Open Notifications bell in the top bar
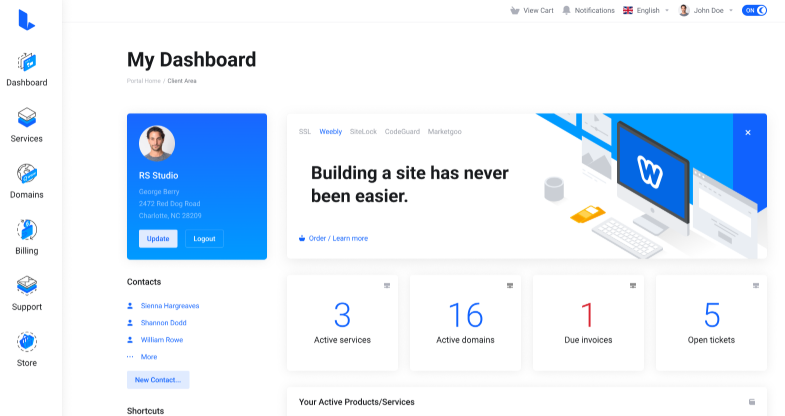 coord(567,10)
